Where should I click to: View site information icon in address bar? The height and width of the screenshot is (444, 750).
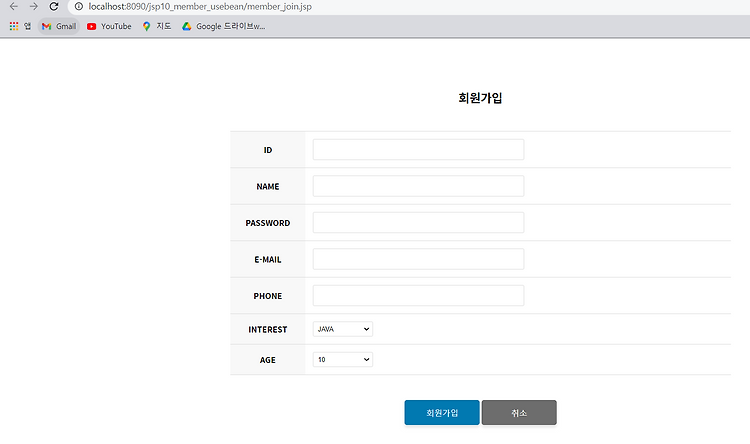tap(79, 6)
